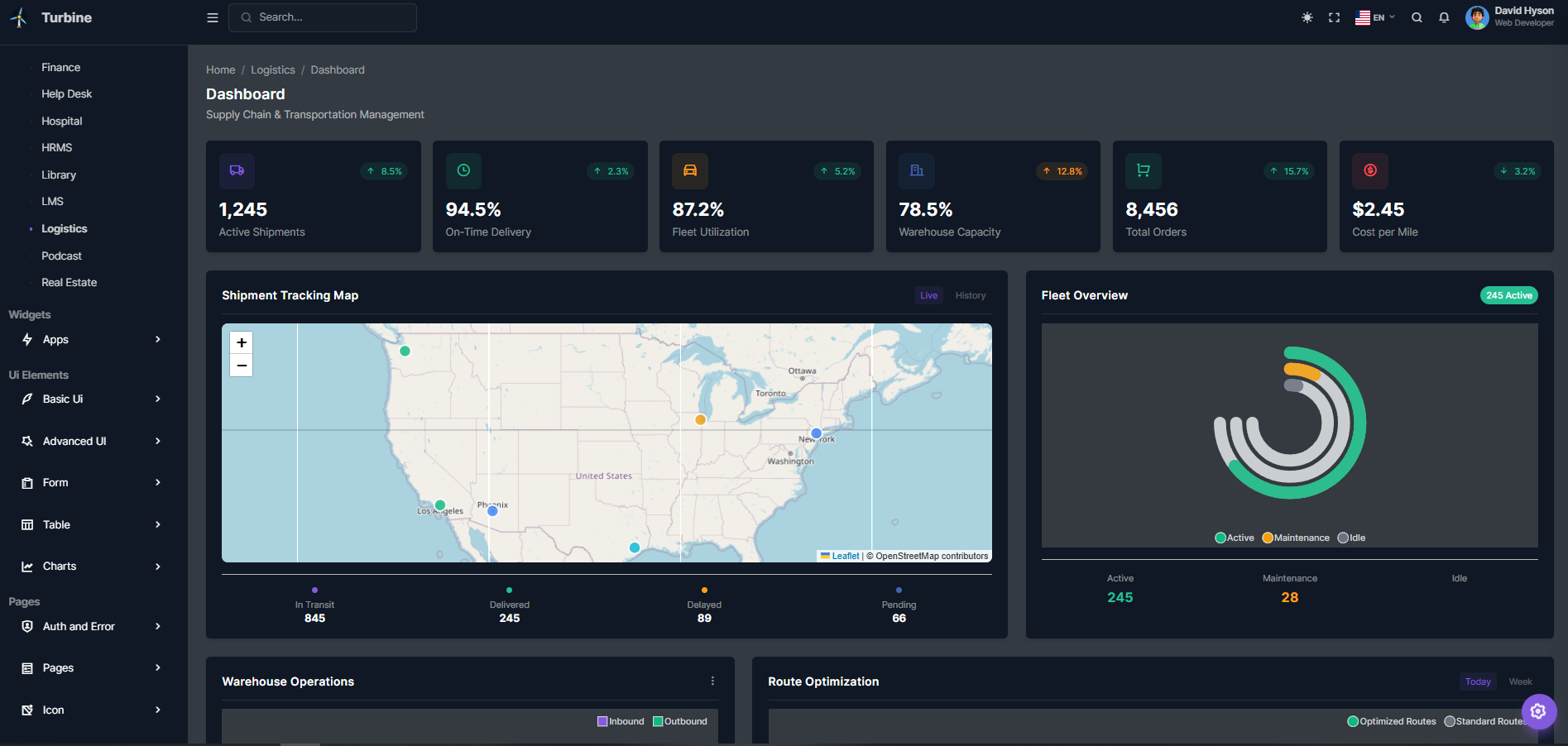Toggle light mode with the sun icon
The image size is (1568, 746).
tap(1307, 17)
